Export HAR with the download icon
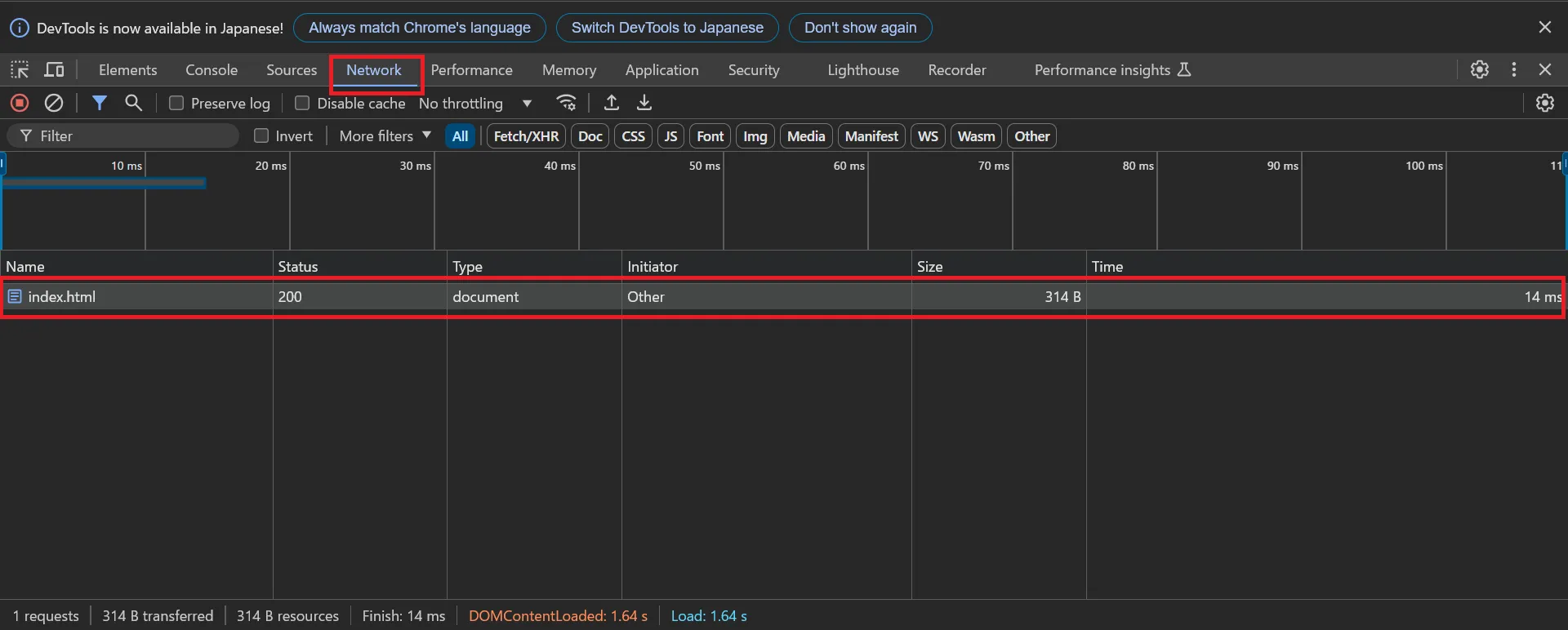This screenshot has width=1568, height=630. [644, 103]
